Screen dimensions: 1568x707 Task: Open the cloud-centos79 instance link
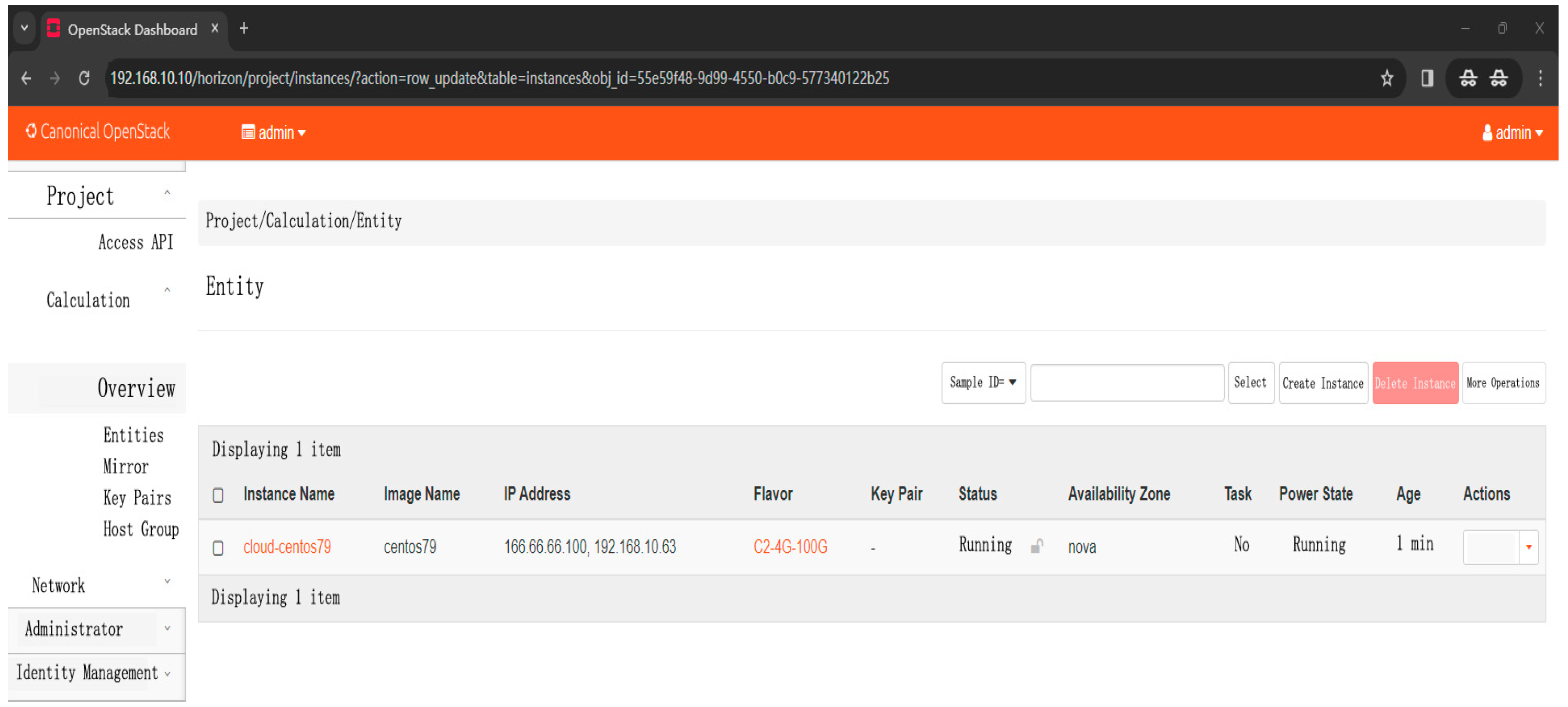[287, 546]
